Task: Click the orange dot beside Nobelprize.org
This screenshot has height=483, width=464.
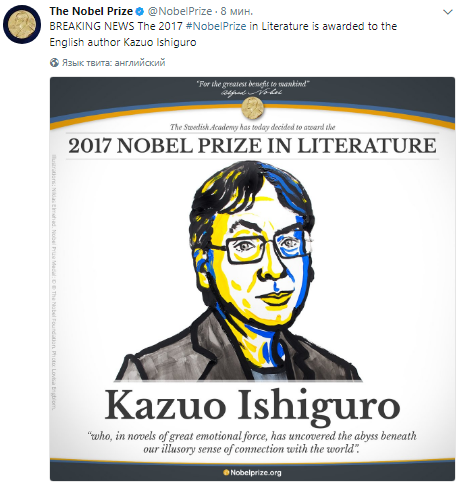Action: [226, 472]
